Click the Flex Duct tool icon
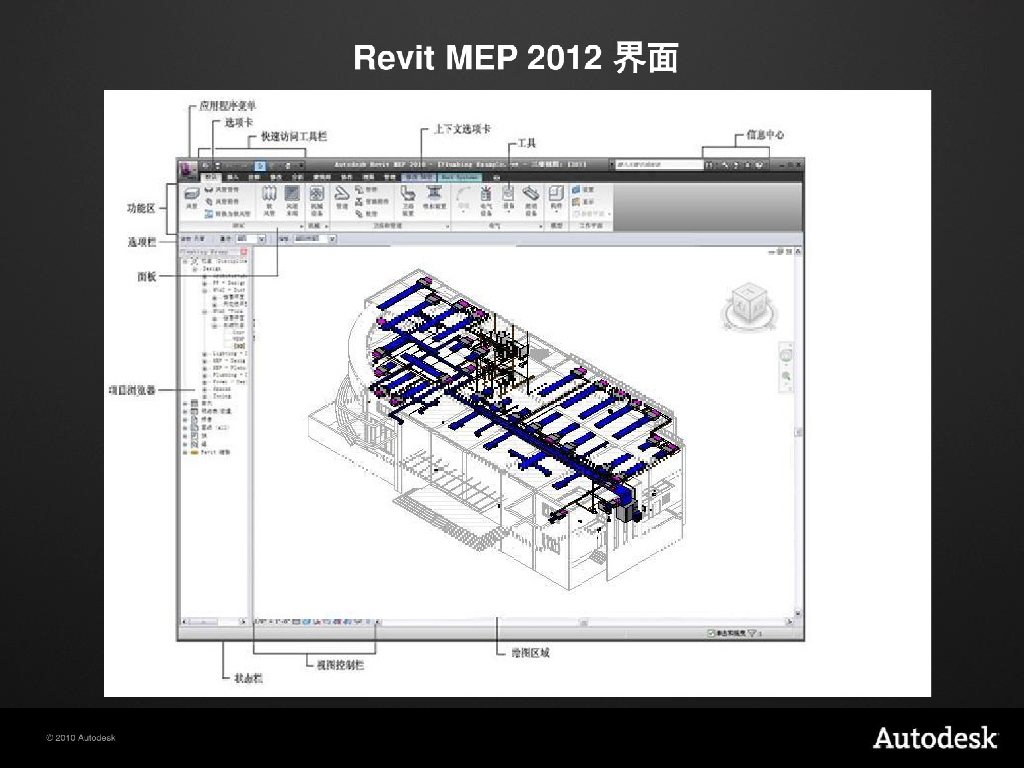1024x768 pixels. click(x=268, y=194)
